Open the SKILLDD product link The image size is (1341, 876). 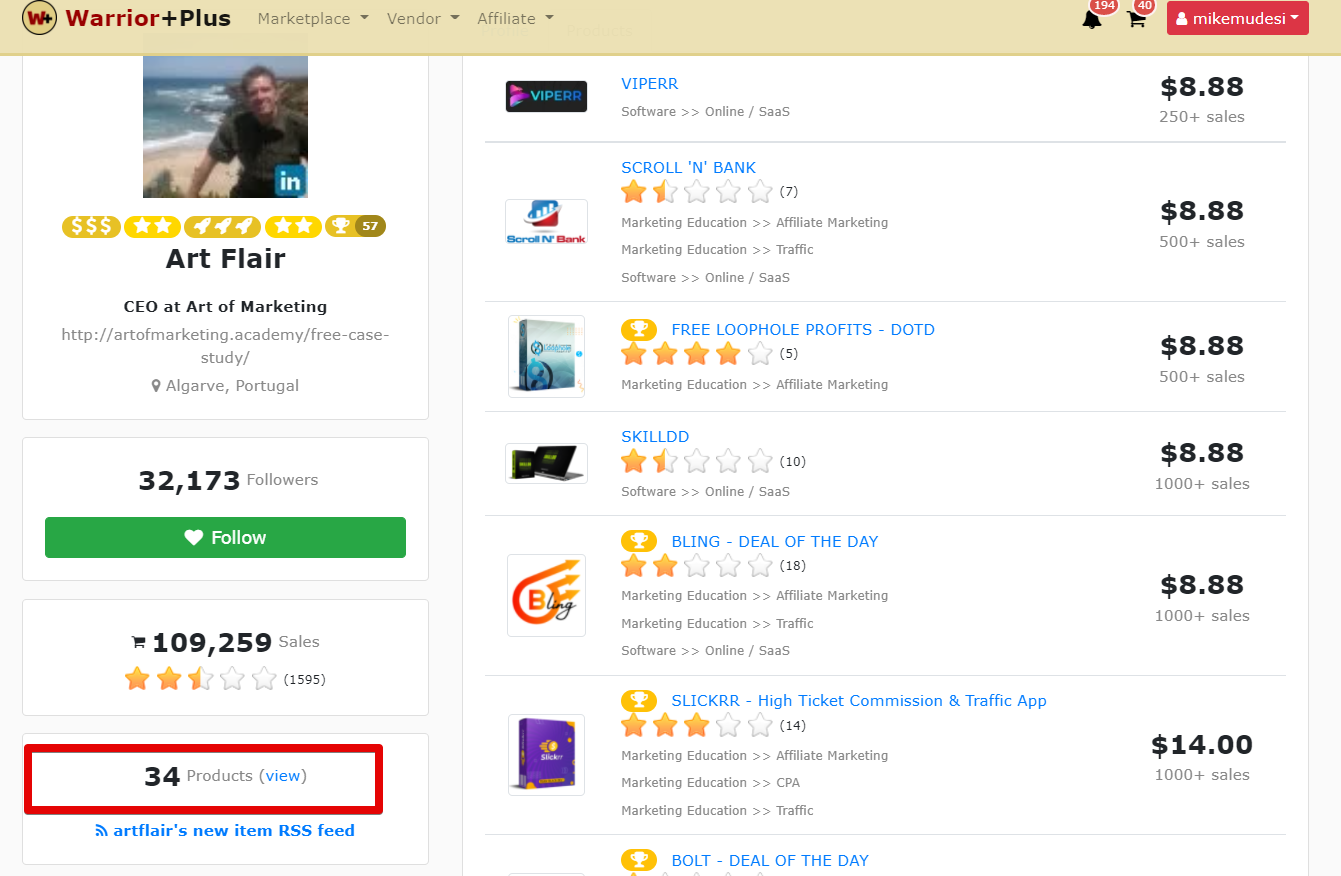(x=655, y=437)
